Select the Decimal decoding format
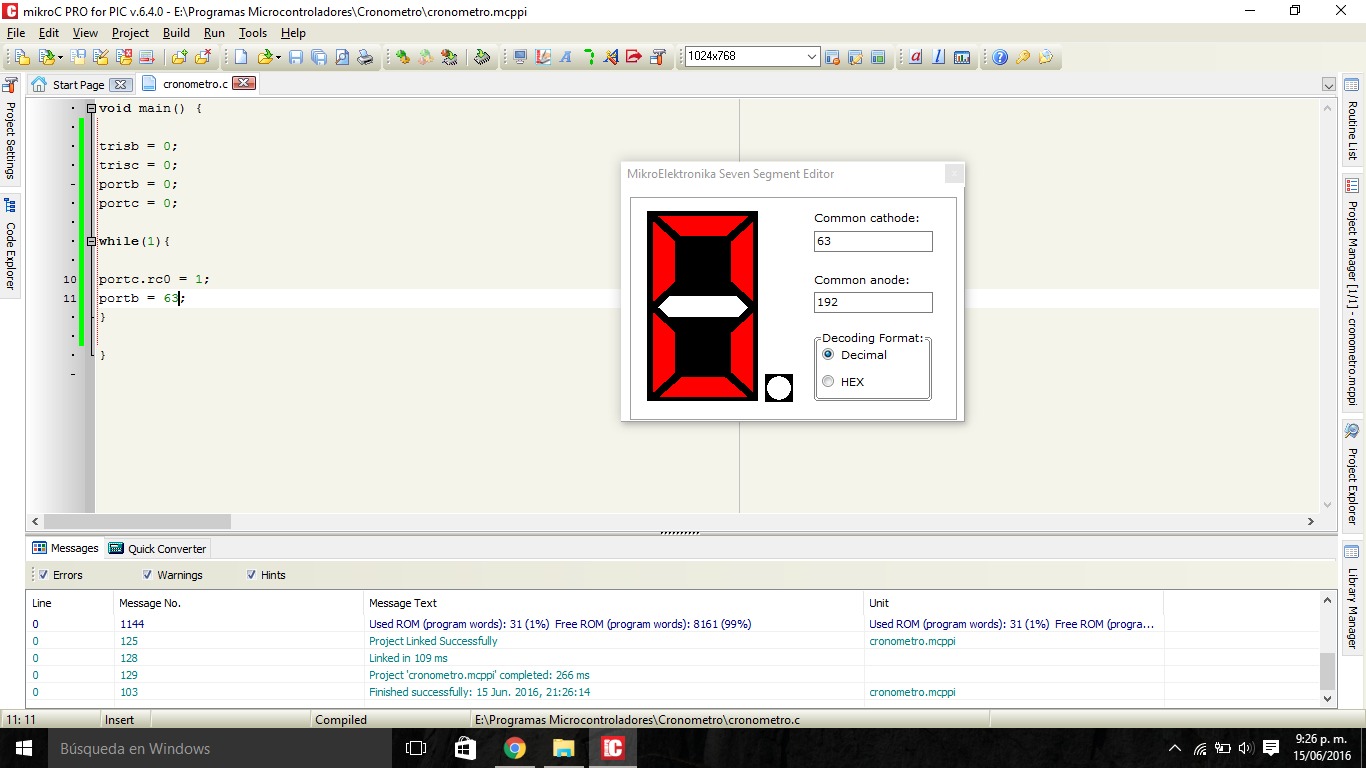Viewport: 1366px width, 768px height. point(828,355)
